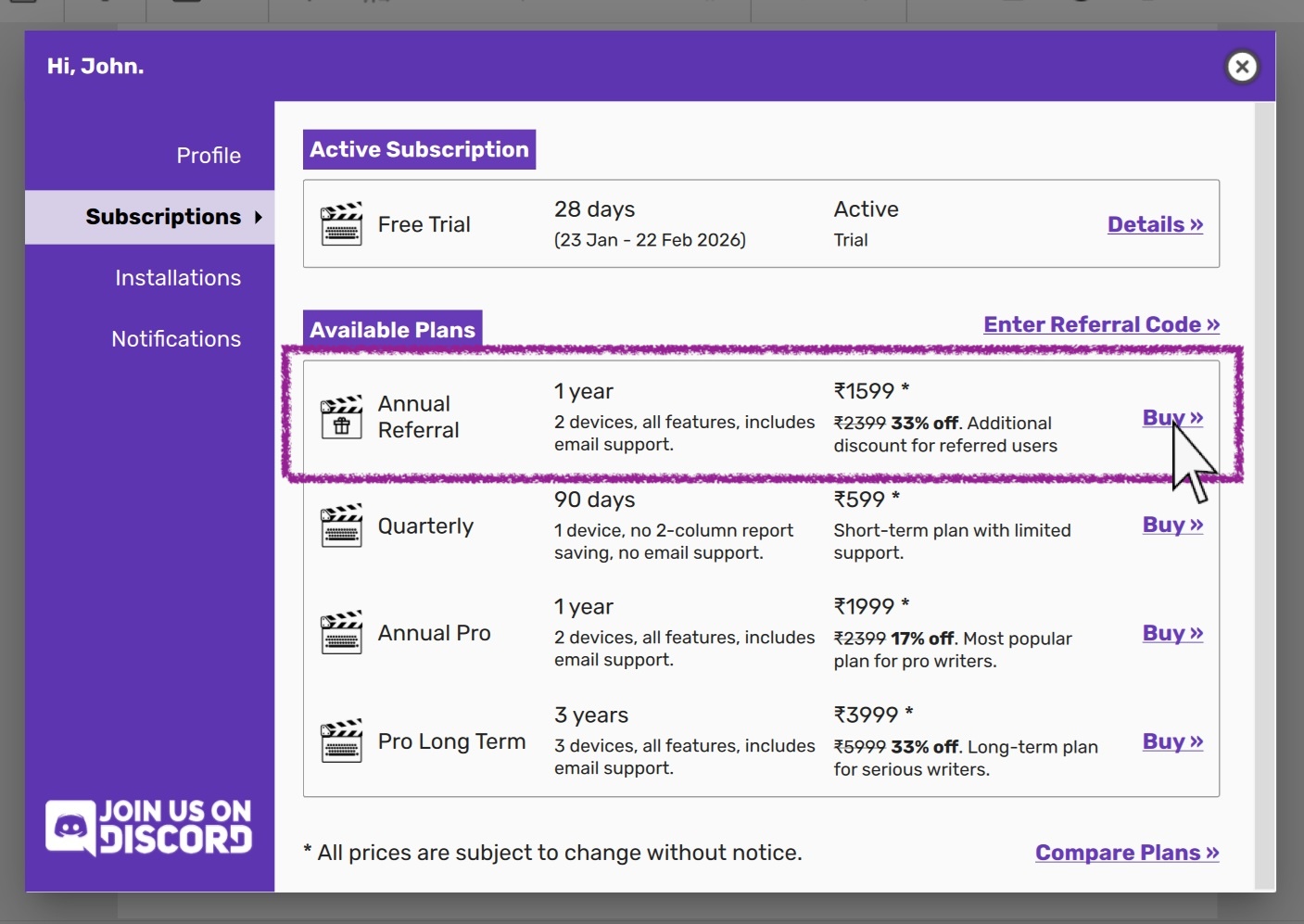
Task: Buy the Pro Long Term plan
Action: click(1172, 741)
